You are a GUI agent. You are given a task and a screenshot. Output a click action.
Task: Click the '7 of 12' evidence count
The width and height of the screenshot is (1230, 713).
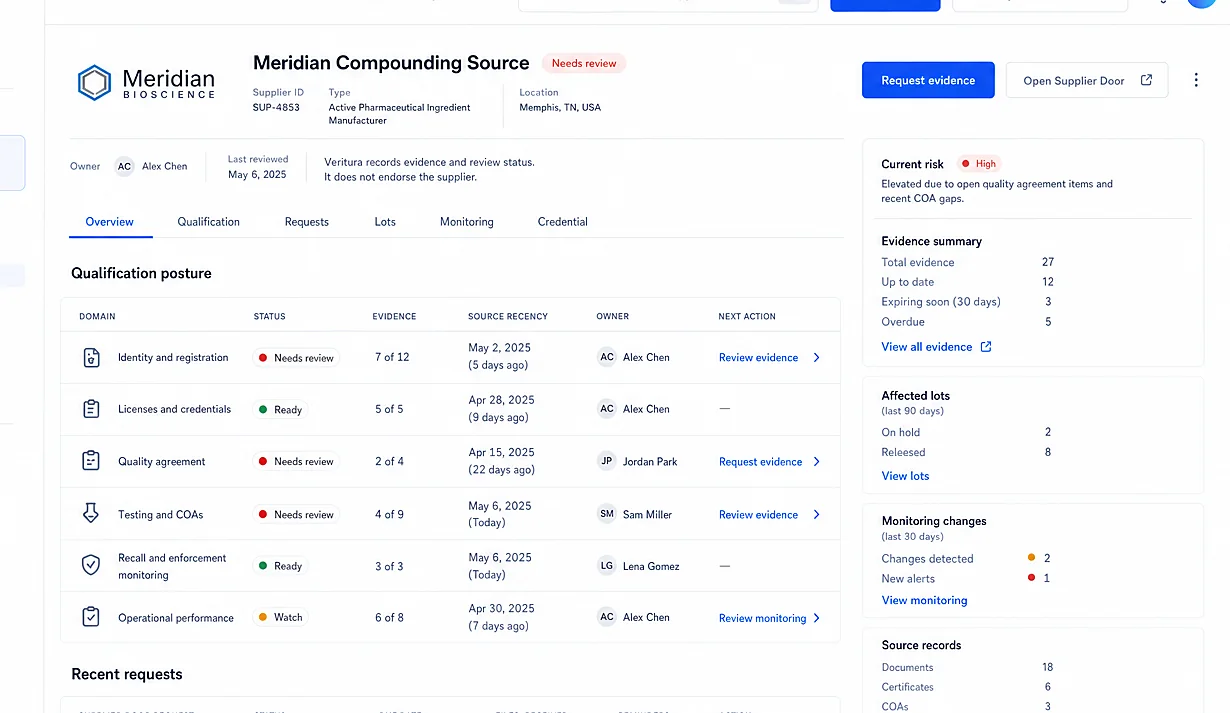(x=392, y=357)
